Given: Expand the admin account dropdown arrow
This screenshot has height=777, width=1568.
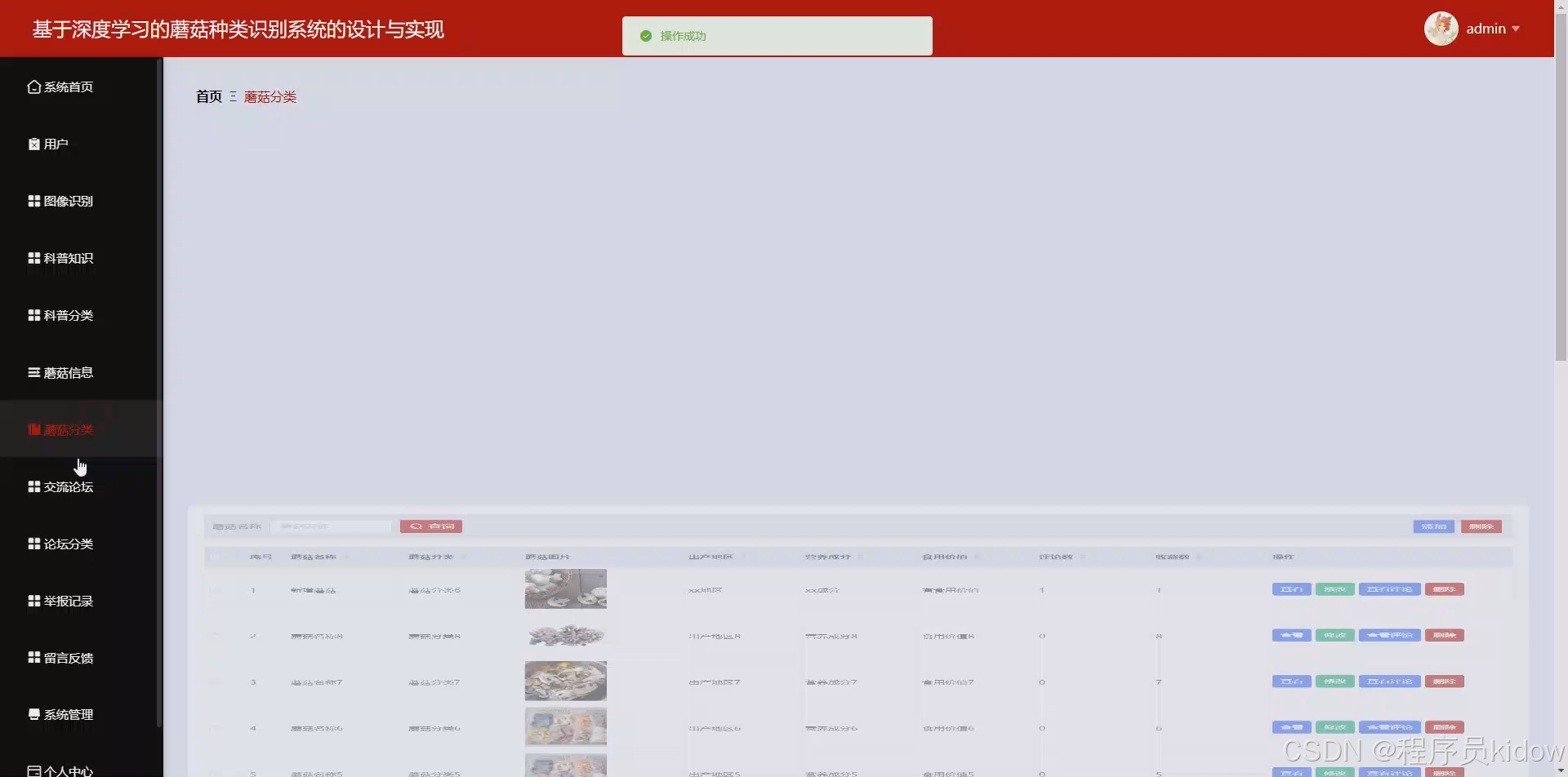Looking at the screenshot, I should 1516,29.
